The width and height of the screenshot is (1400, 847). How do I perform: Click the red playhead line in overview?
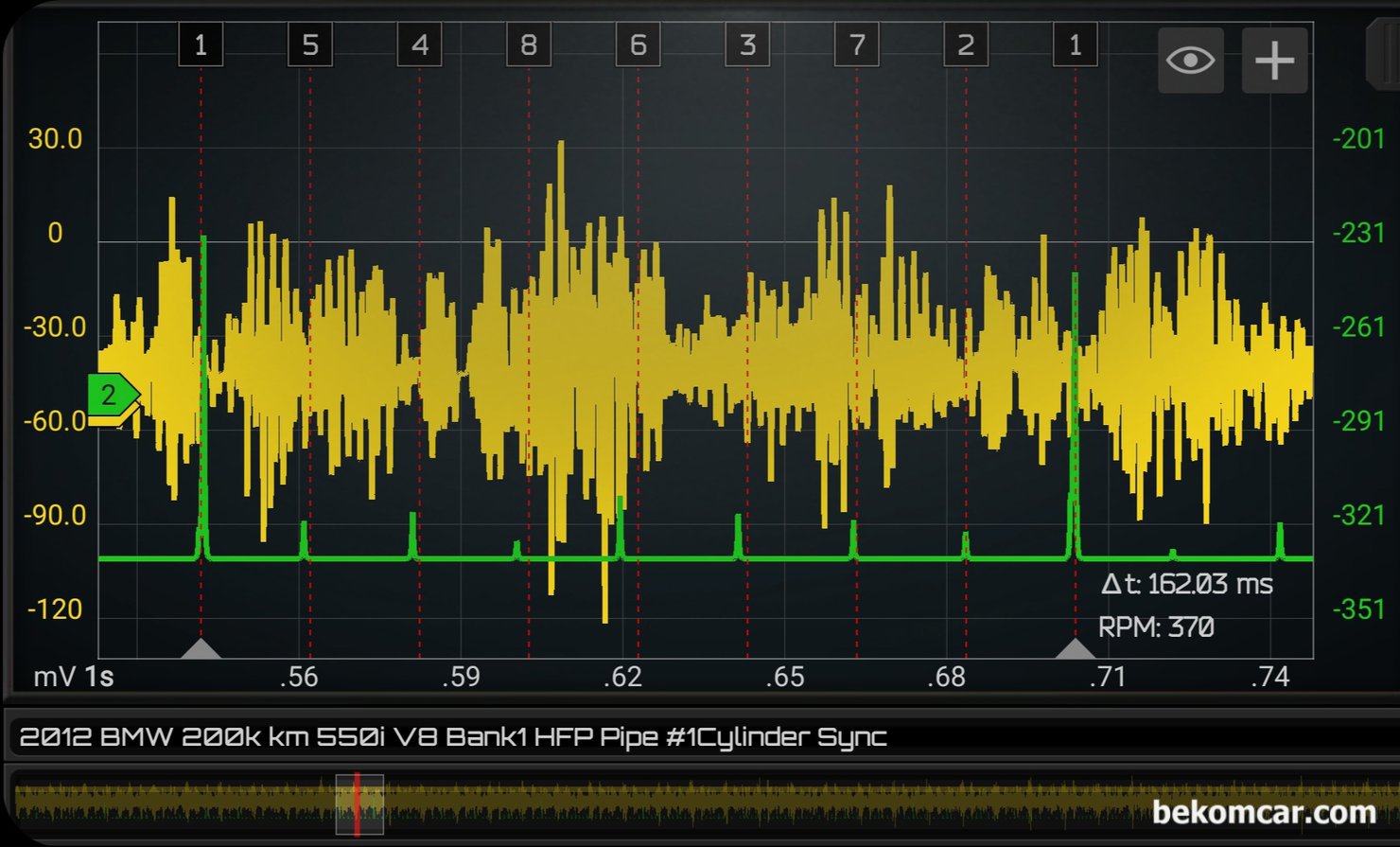tap(357, 804)
